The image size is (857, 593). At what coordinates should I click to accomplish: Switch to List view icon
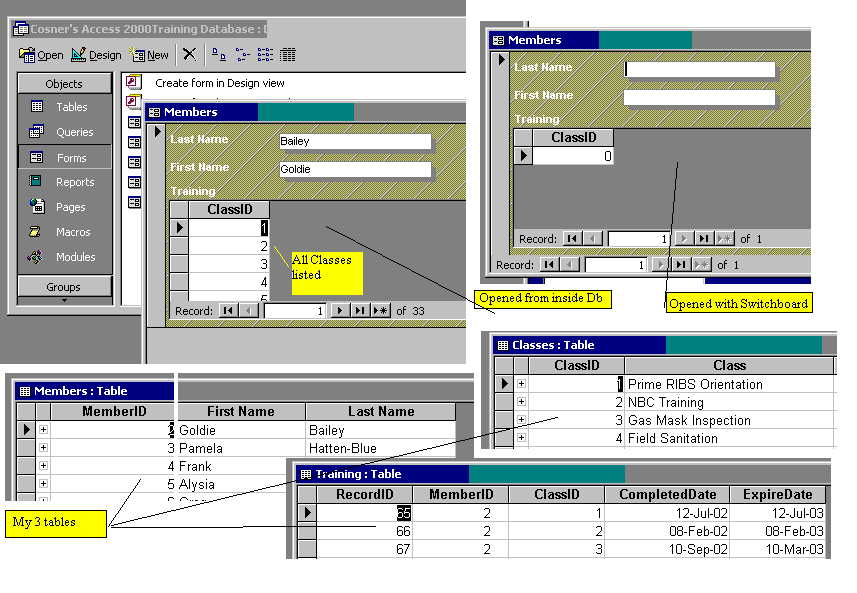coord(265,54)
